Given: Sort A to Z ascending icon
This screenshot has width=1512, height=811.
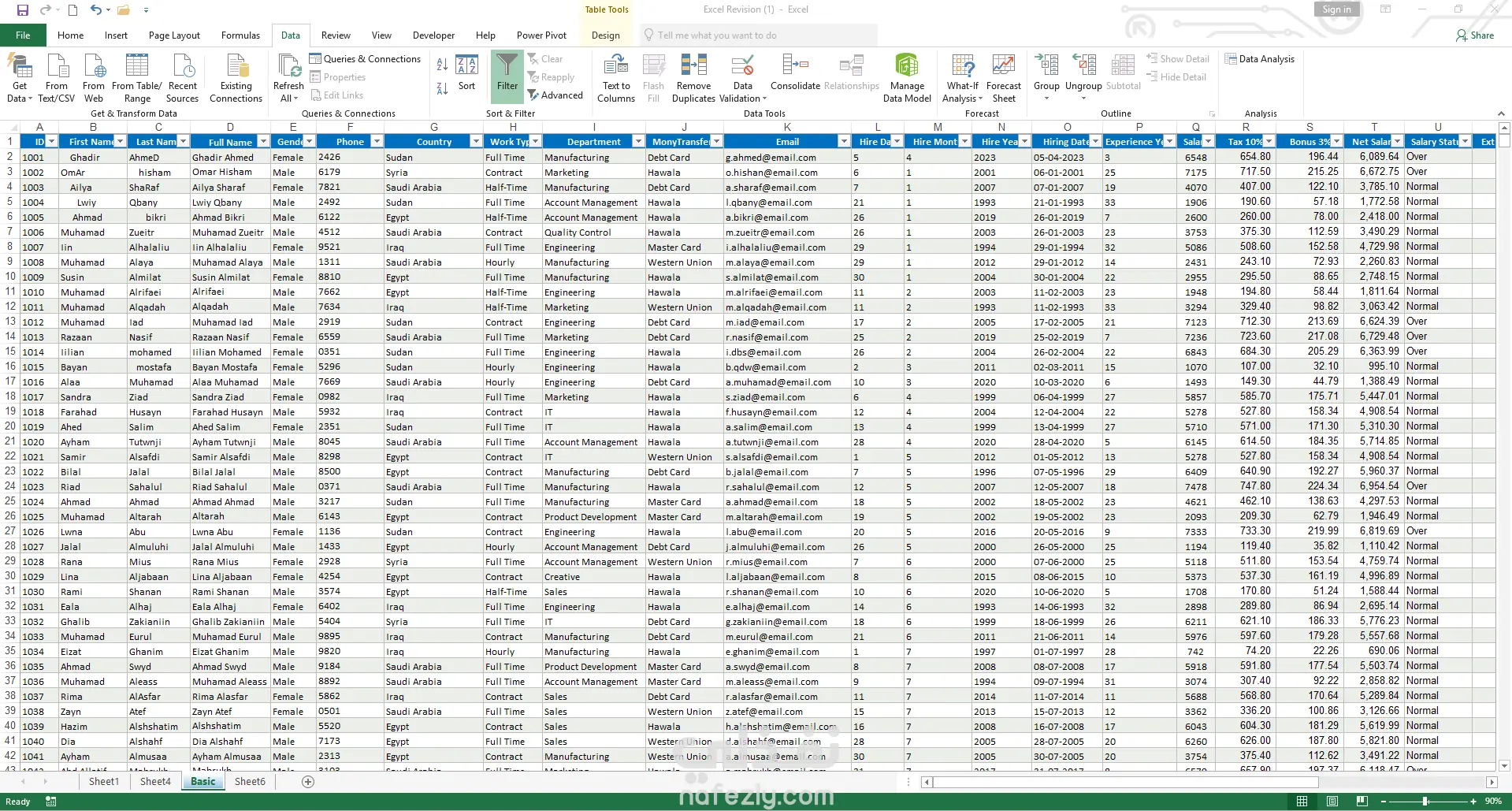Looking at the screenshot, I should pyautogui.click(x=442, y=65).
